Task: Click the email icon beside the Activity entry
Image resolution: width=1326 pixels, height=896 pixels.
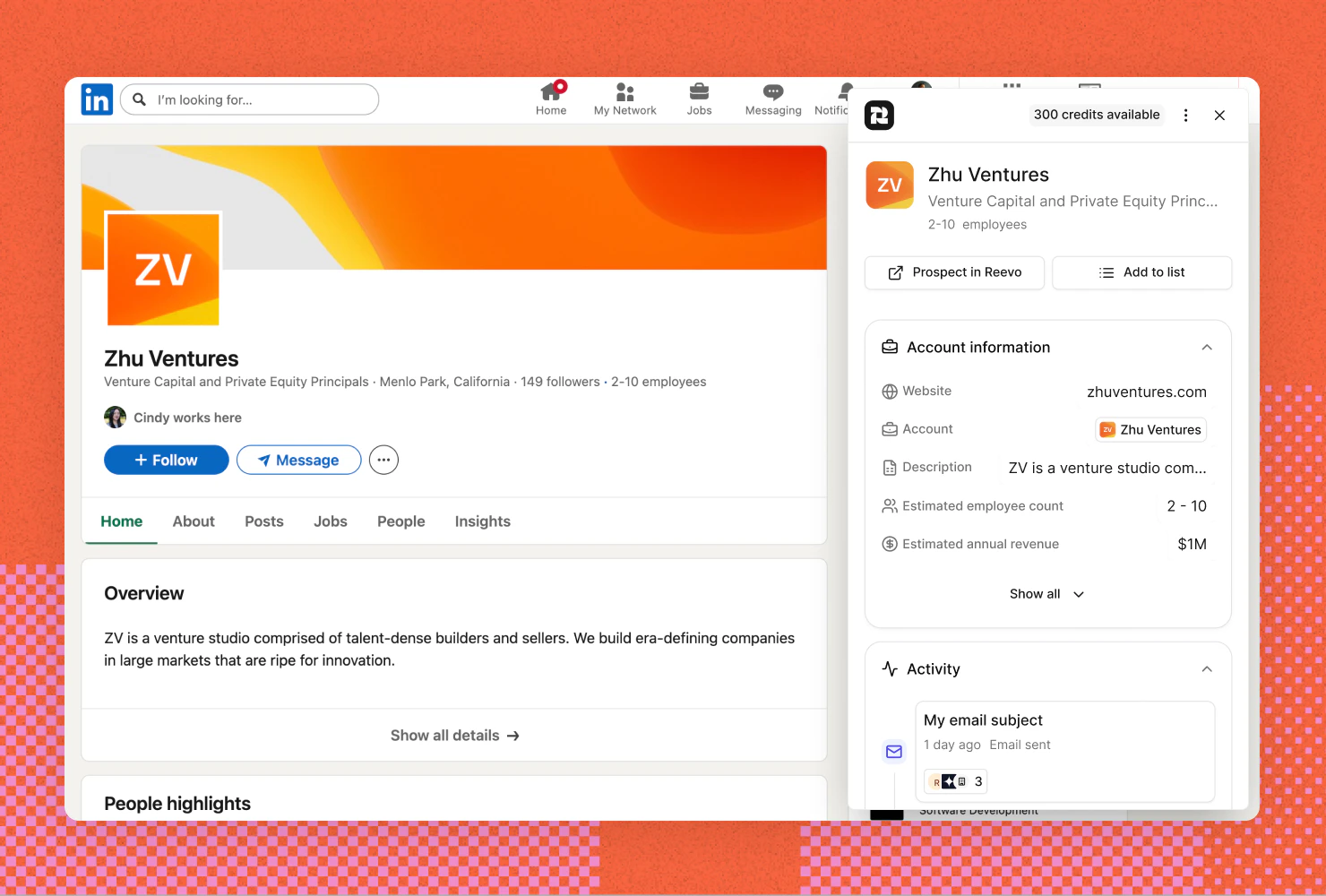Action: (x=893, y=752)
